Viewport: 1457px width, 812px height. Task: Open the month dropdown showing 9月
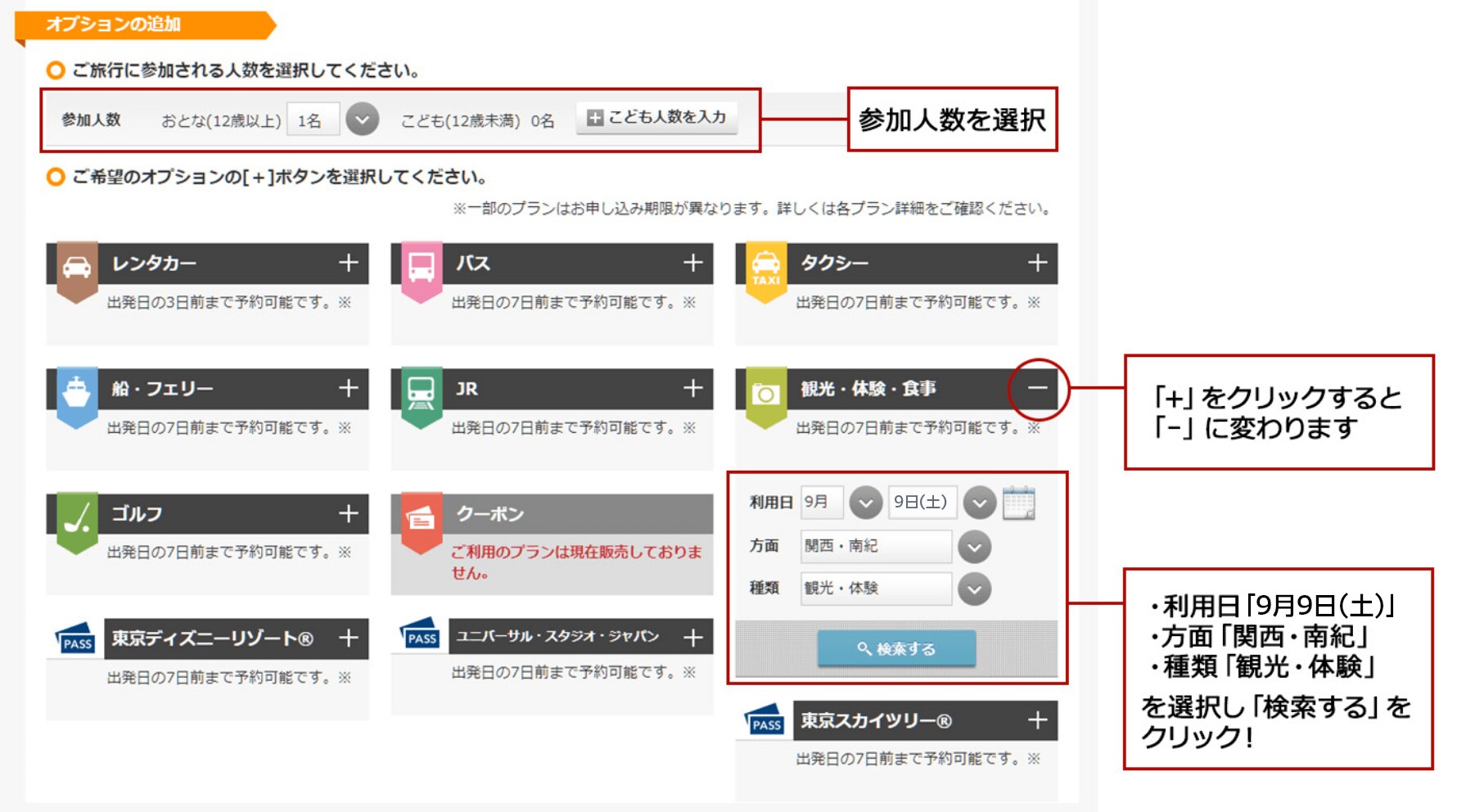coord(865,503)
